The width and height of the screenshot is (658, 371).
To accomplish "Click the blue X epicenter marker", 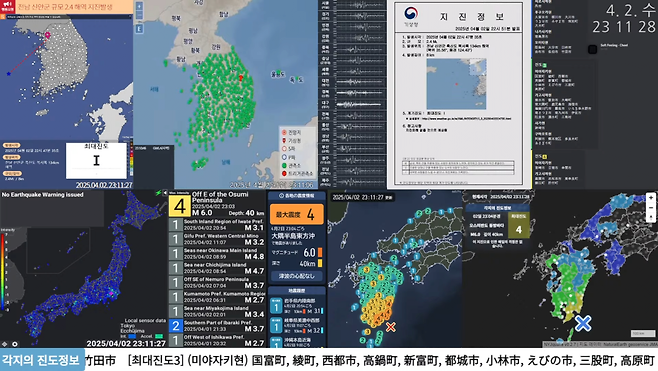I will point(583,323).
